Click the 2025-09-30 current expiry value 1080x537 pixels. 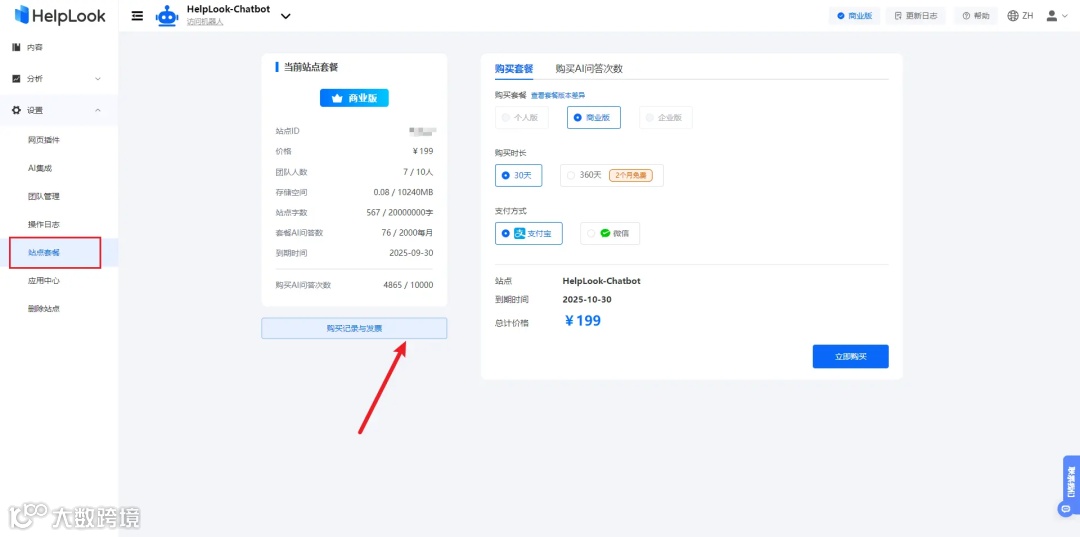[x=411, y=253]
